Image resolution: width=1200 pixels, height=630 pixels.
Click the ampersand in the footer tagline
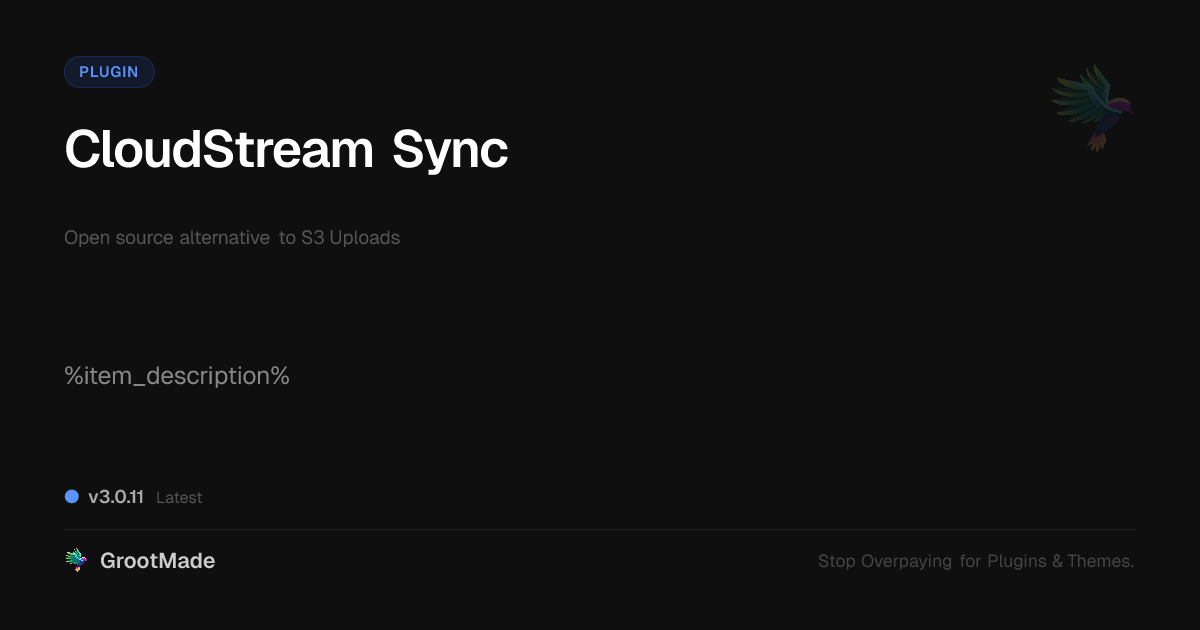click(x=1056, y=562)
